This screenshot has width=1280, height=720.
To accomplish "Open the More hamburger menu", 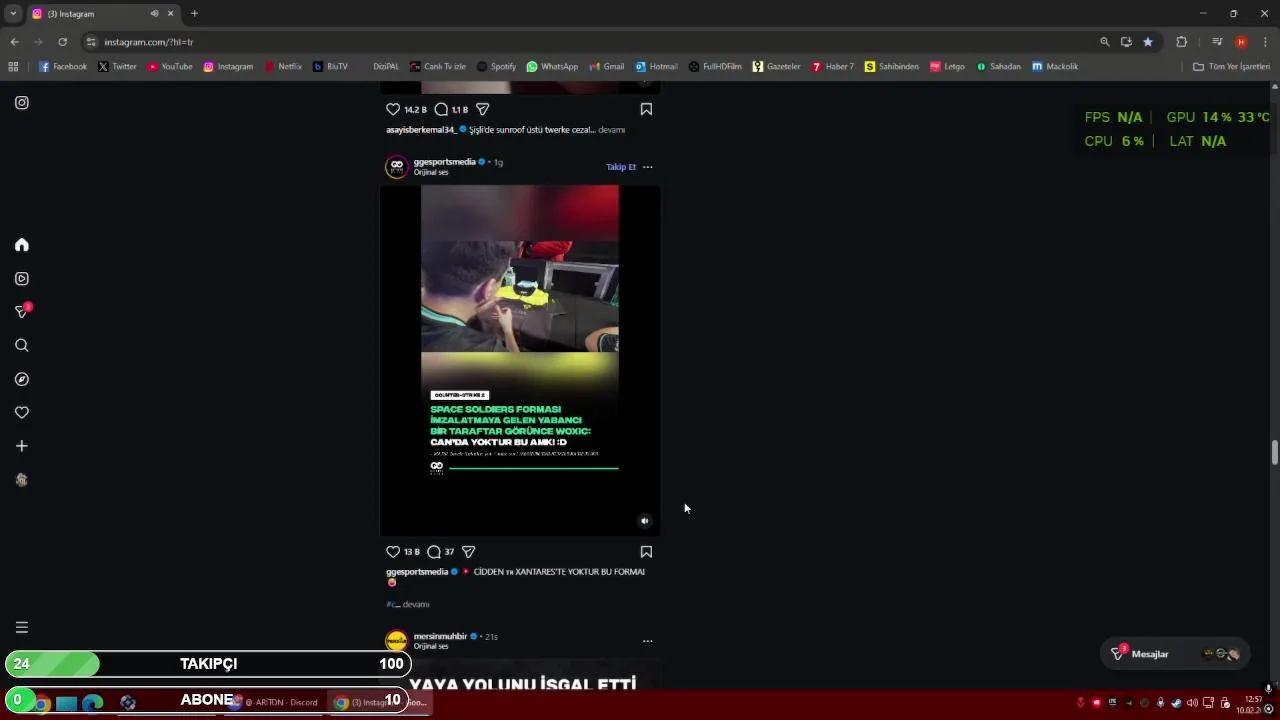I will click(x=22, y=627).
